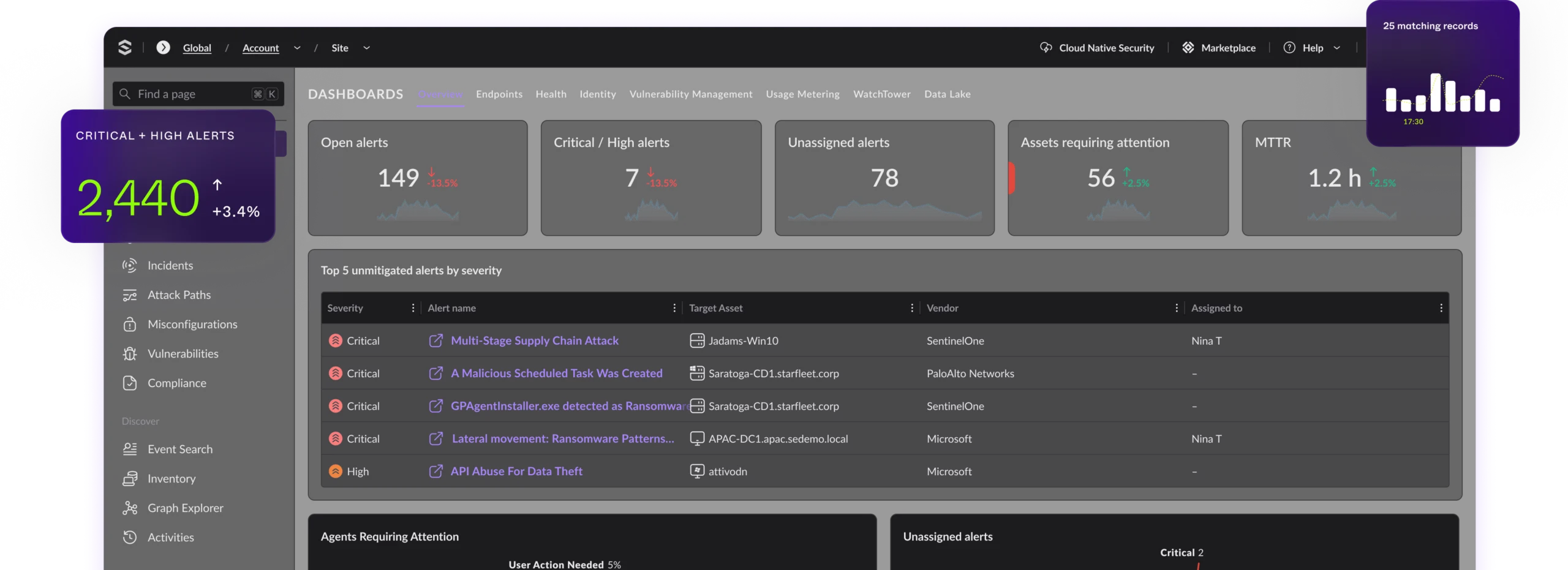The height and width of the screenshot is (570, 1568).
Task: Open API Abuse For Data Theft alert
Action: coord(516,471)
